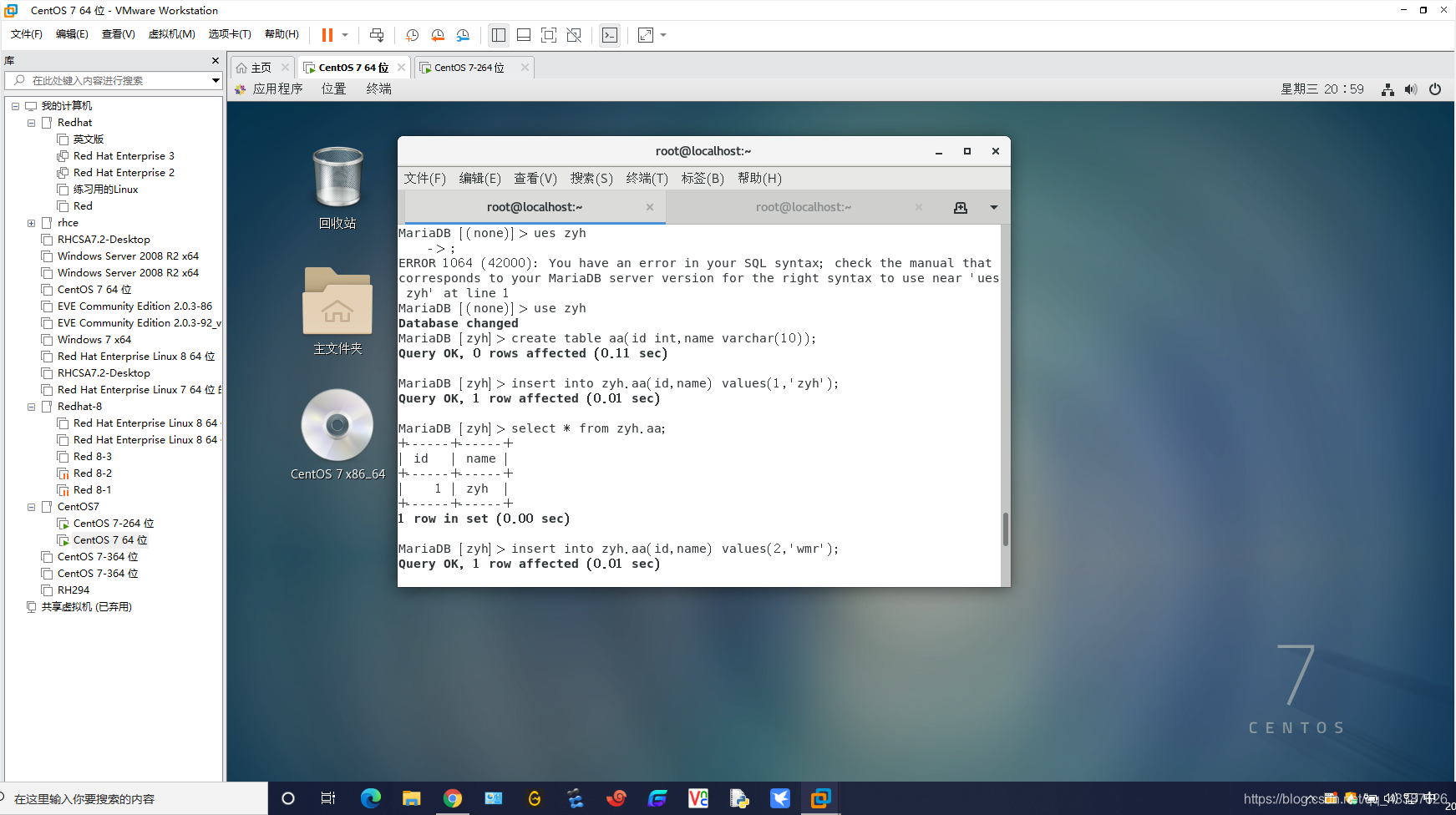Select Red Hat Enterprise 3 in library
The image size is (1456, 815).
124,156
